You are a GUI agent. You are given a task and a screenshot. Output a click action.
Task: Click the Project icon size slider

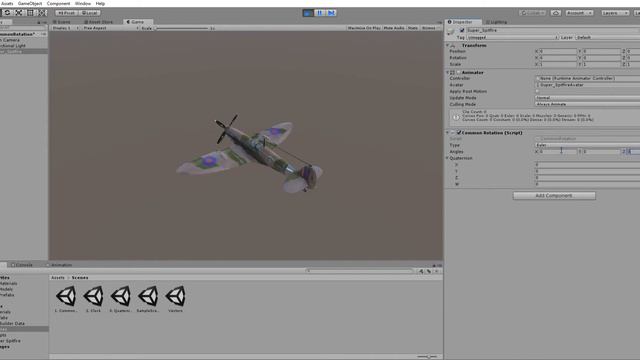[x=428, y=357]
